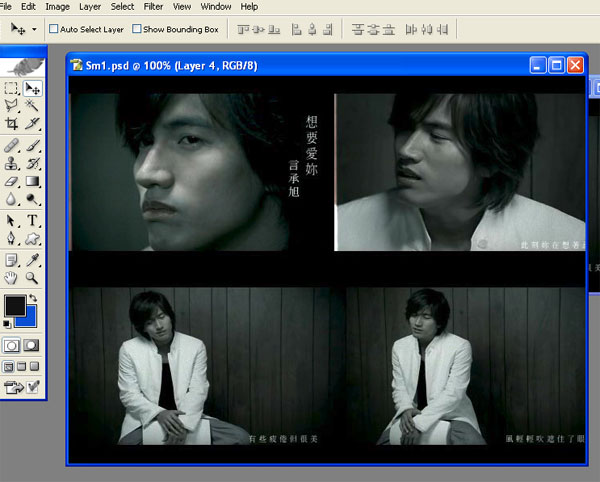Click Align Top Edges button
600x482 pixels.
point(243,29)
